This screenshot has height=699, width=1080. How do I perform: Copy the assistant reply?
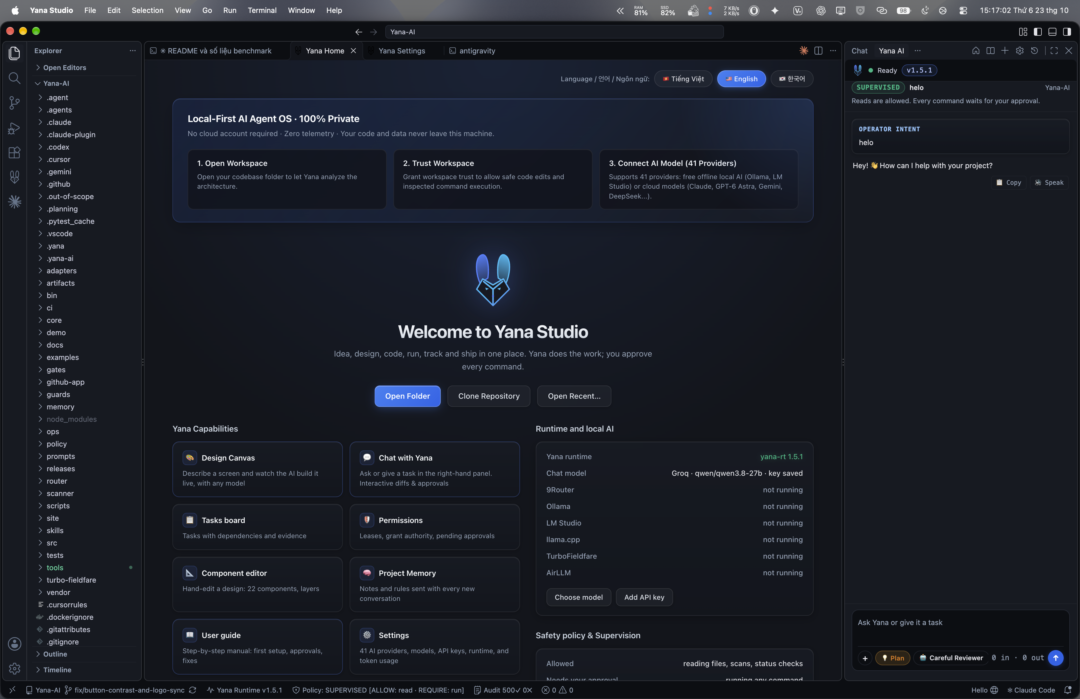click(1008, 182)
